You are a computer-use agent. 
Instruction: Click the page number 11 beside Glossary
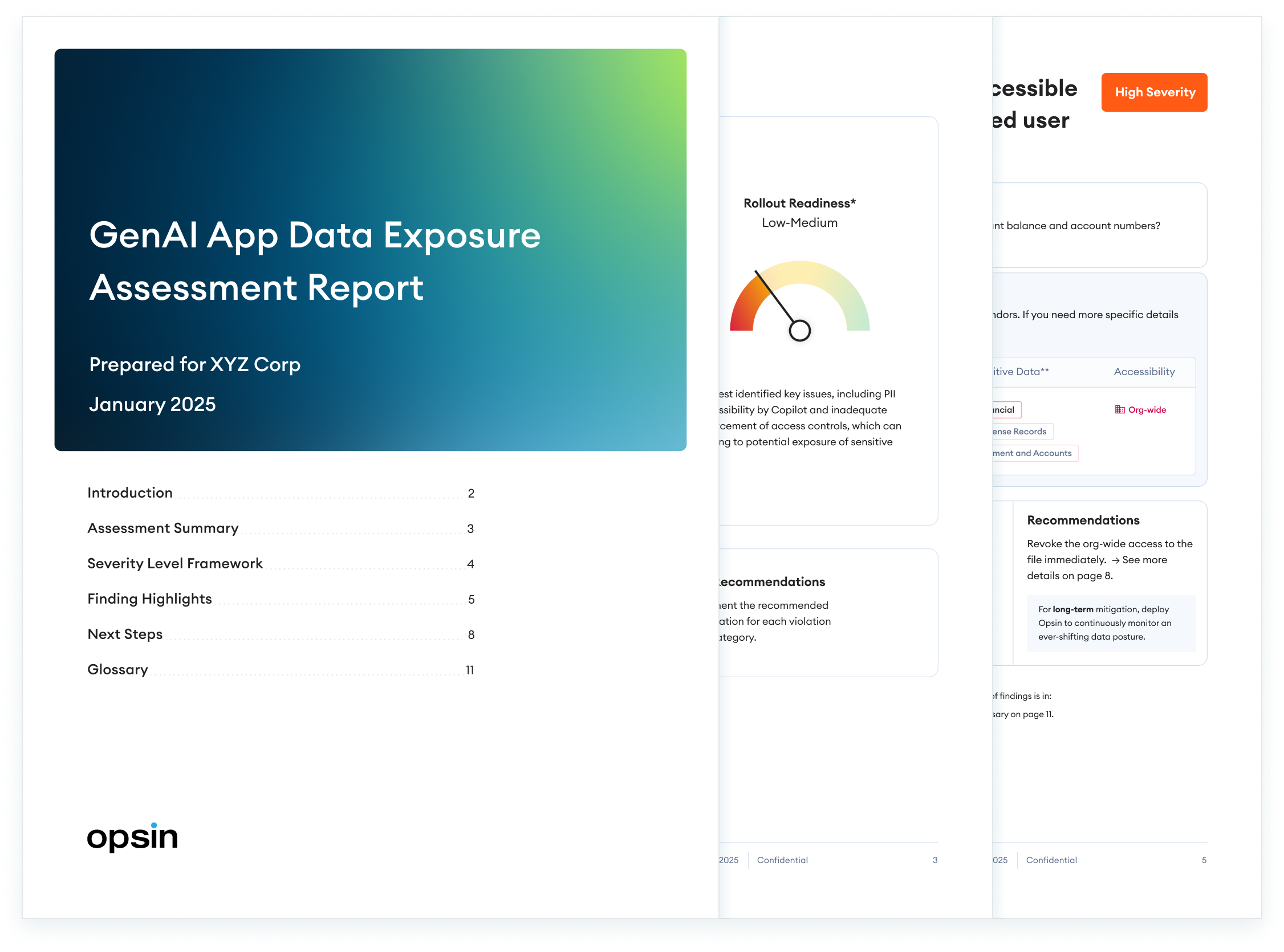(470, 670)
